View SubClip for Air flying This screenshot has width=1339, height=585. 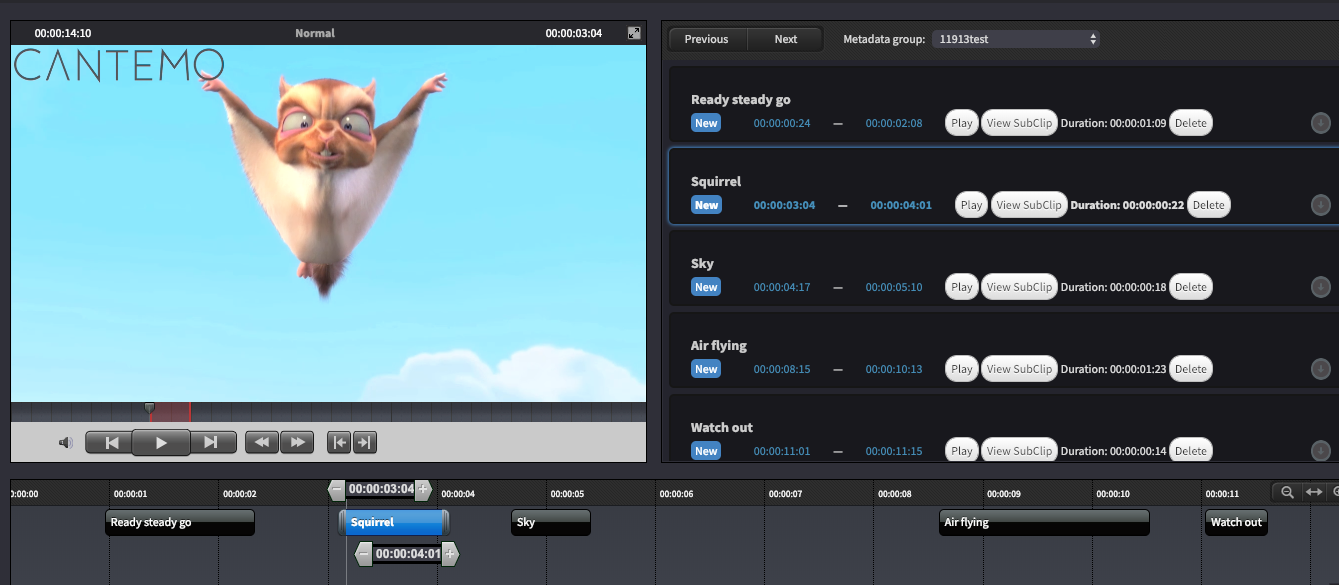(x=1019, y=369)
